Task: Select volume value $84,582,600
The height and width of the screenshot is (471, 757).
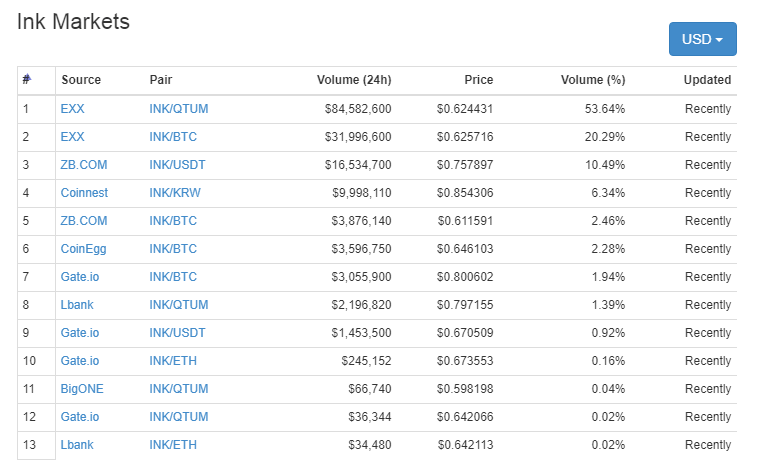Action: pyautogui.click(x=358, y=109)
